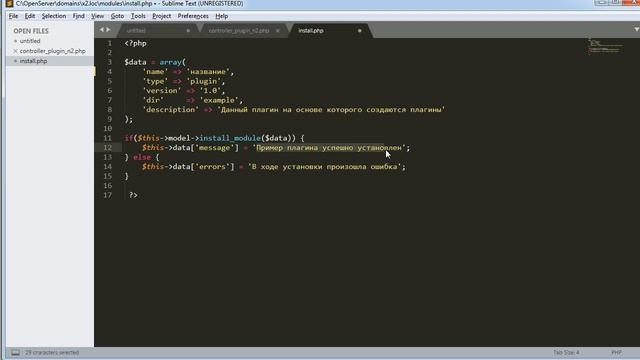
Task: Open the Tools menu
Action: tap(138, 16)
